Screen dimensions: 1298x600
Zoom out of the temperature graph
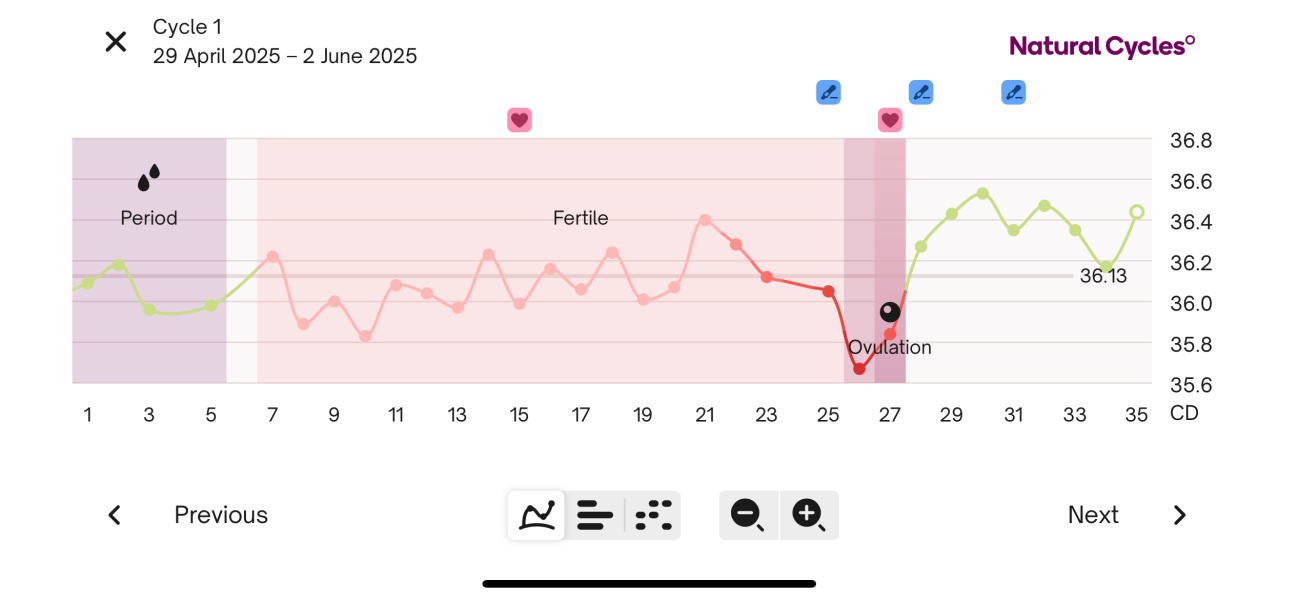click(748, 515)
